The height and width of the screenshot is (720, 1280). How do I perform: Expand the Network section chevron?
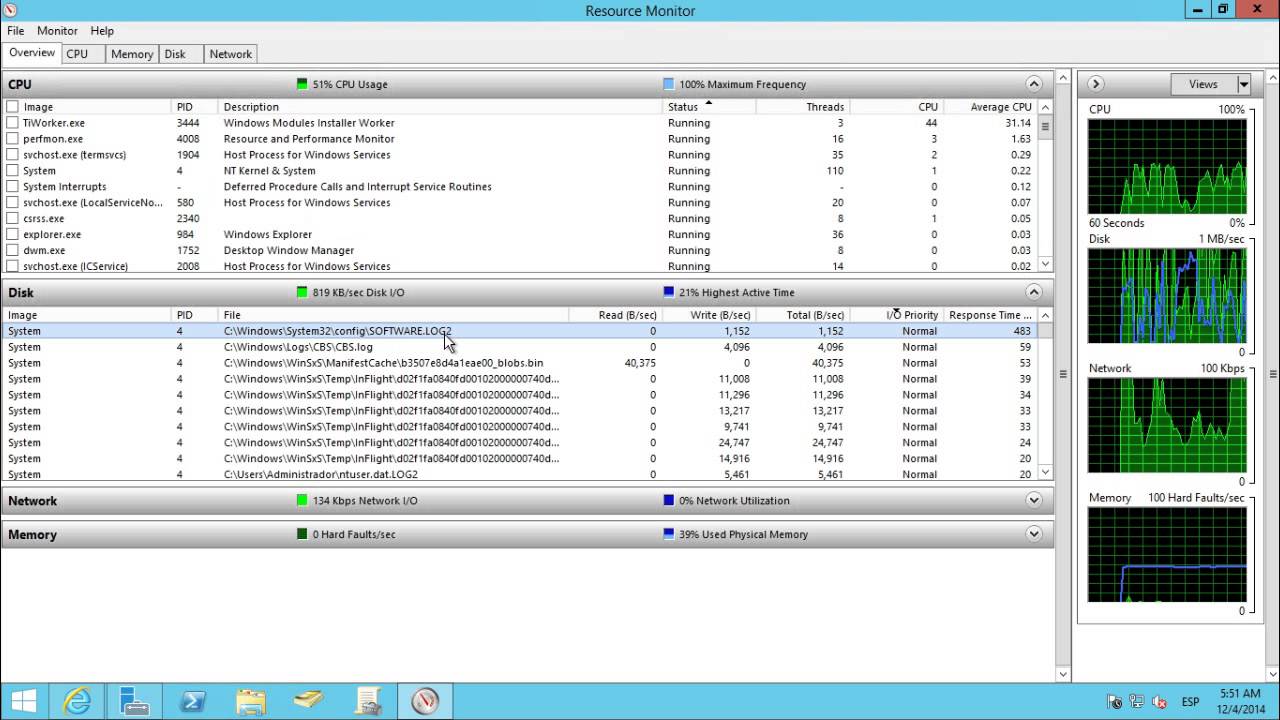[x=1034, y=500]
